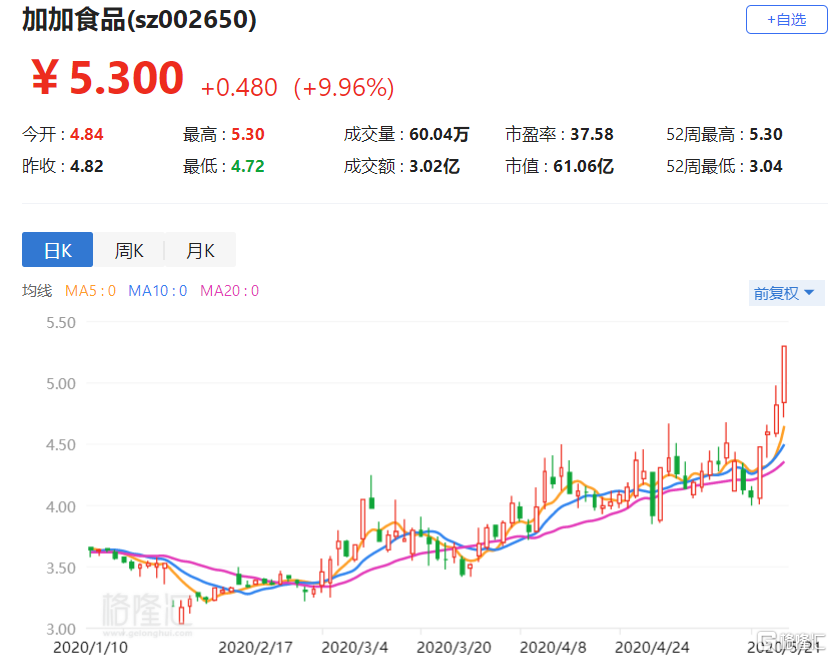Click the 市值 value 61.06亿

click(583, 166)
